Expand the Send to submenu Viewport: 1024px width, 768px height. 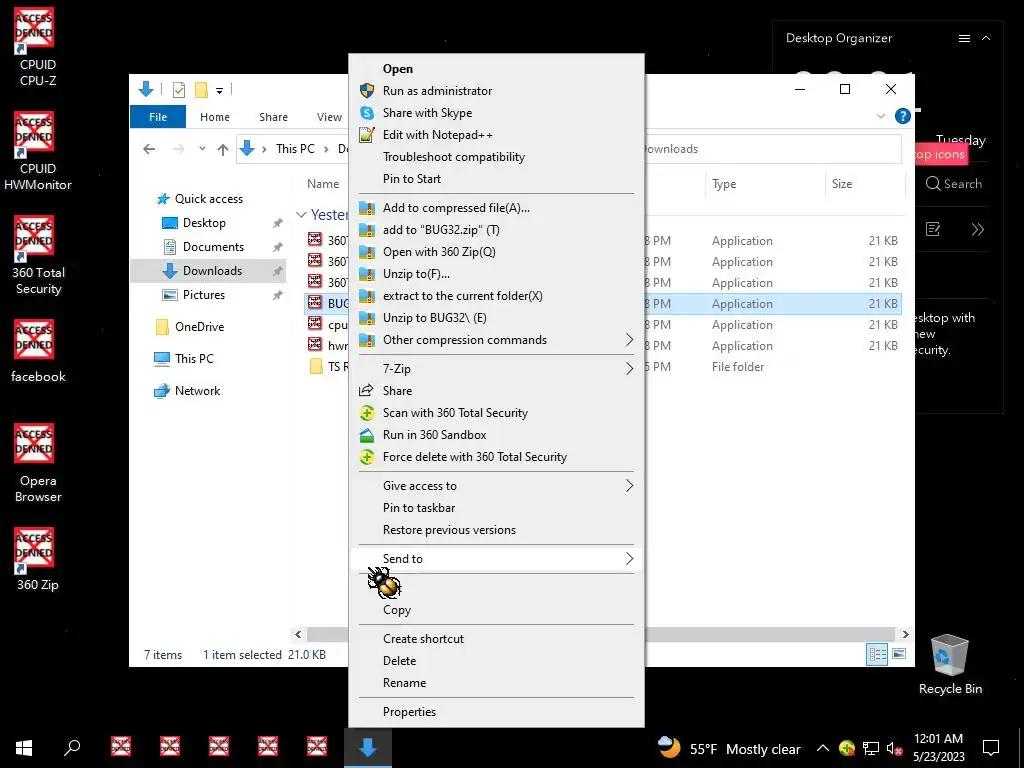tap(496, 558)
